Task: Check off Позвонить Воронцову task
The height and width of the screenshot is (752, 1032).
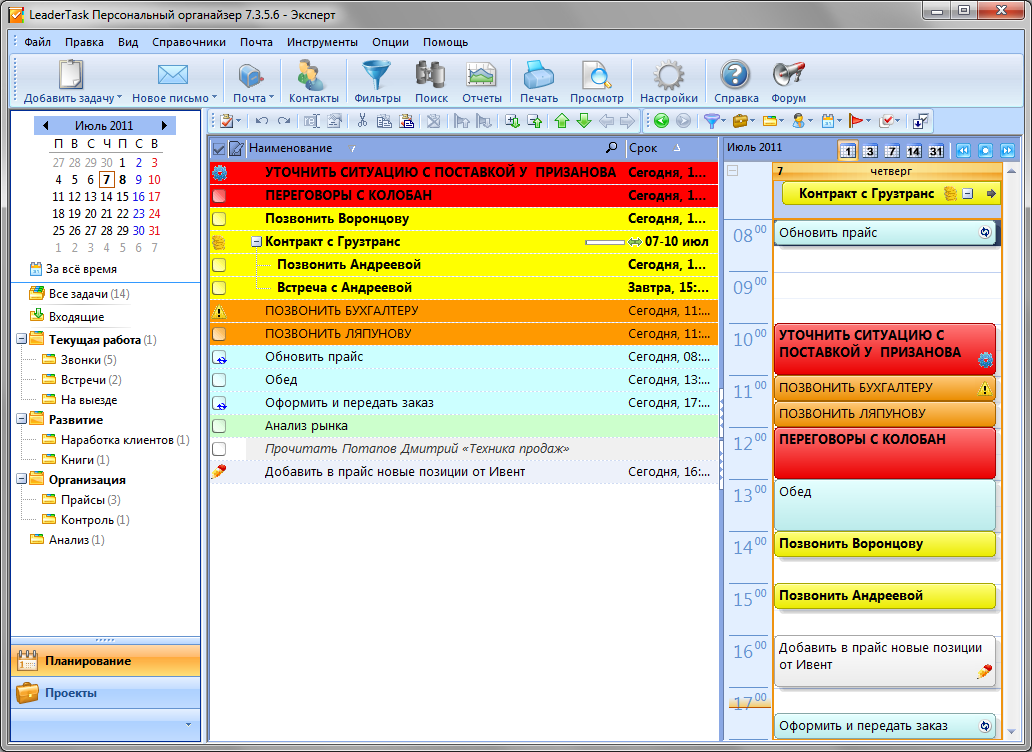Action: coord(219,218)
